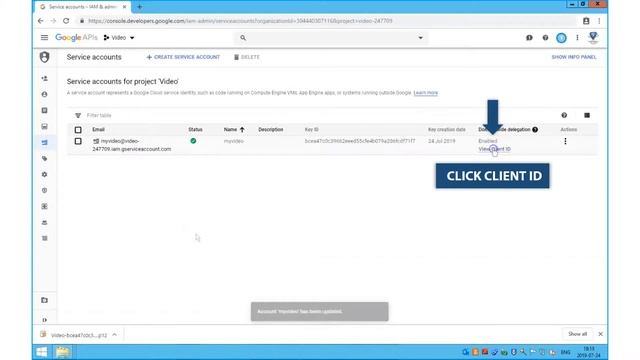Click the Google APIs logo
This screenshot has width=640, height=360.
coord(76,38)
